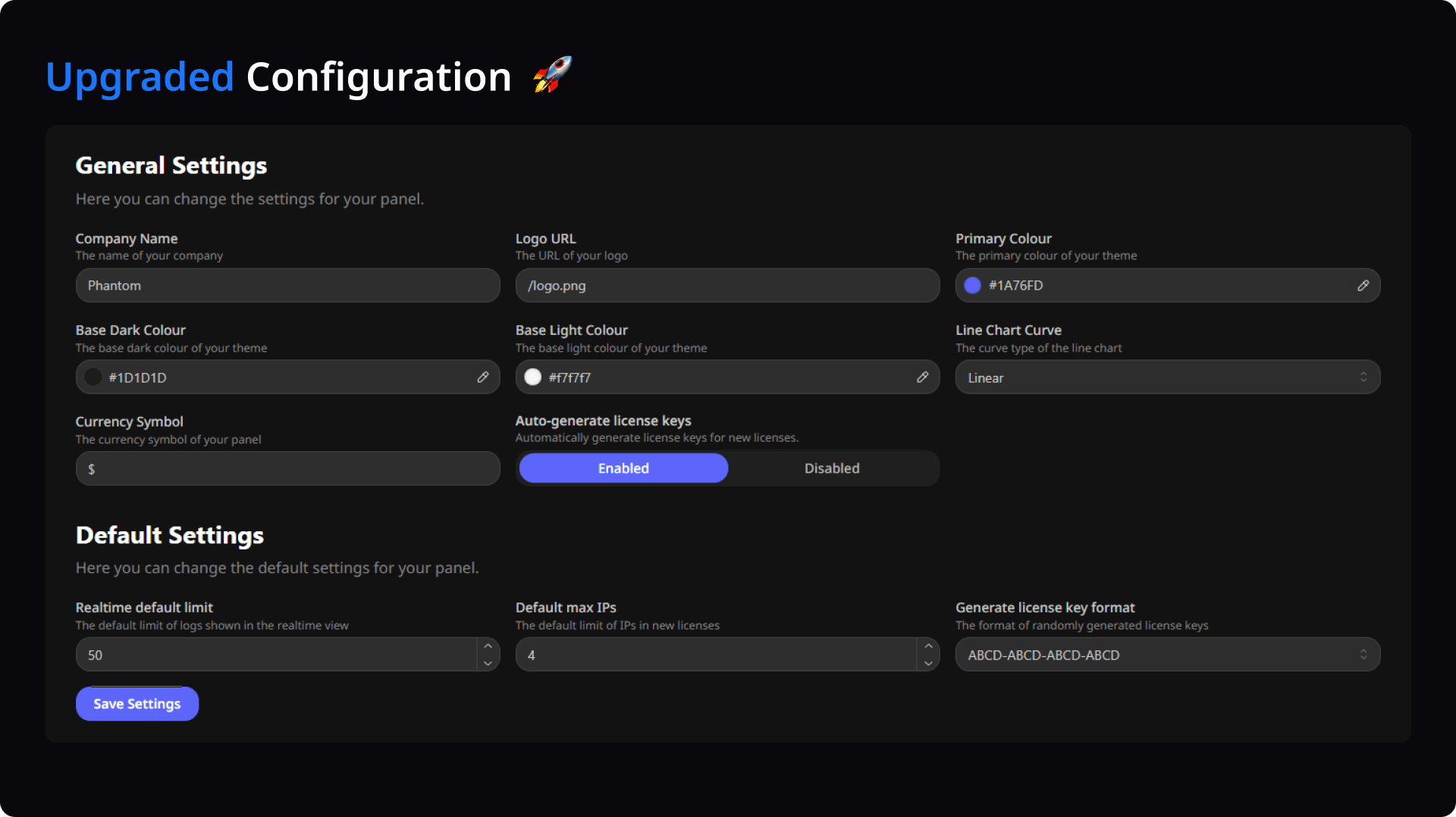Click the Primary Colour eyedropper icon
The height and width of the screenshot is (817, 1456).
1363,286
